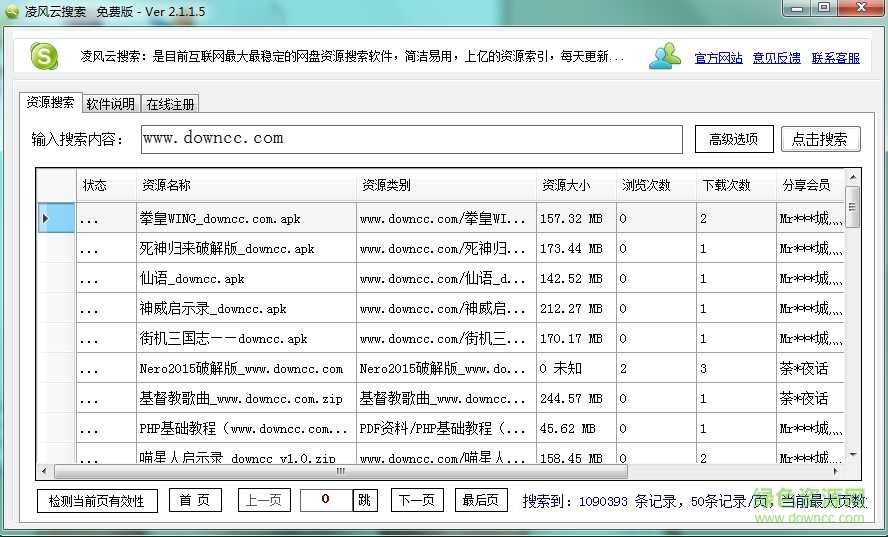Click the page number input box

pyautogui.click(x=327, y=500)
